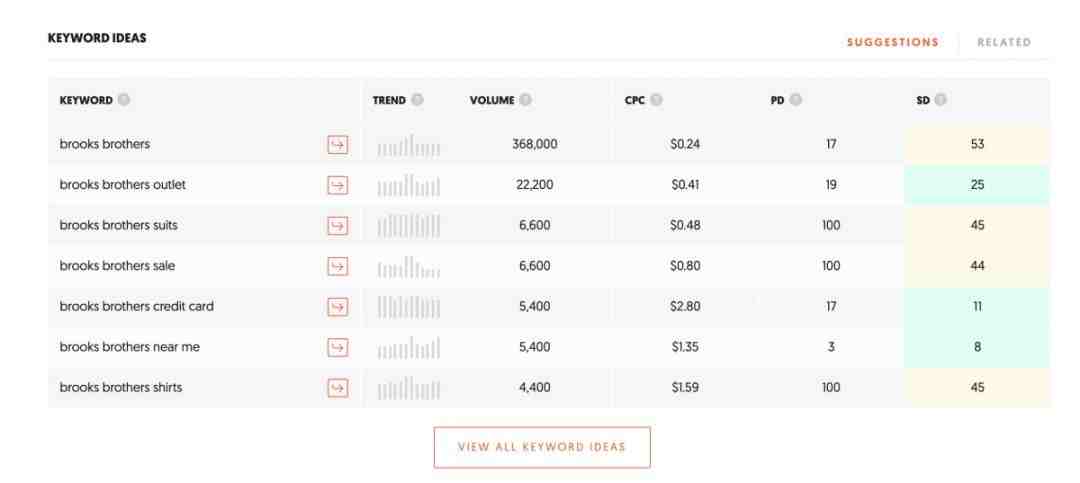Select the brooks brothers outlet keyword

[x=123, y=185]
